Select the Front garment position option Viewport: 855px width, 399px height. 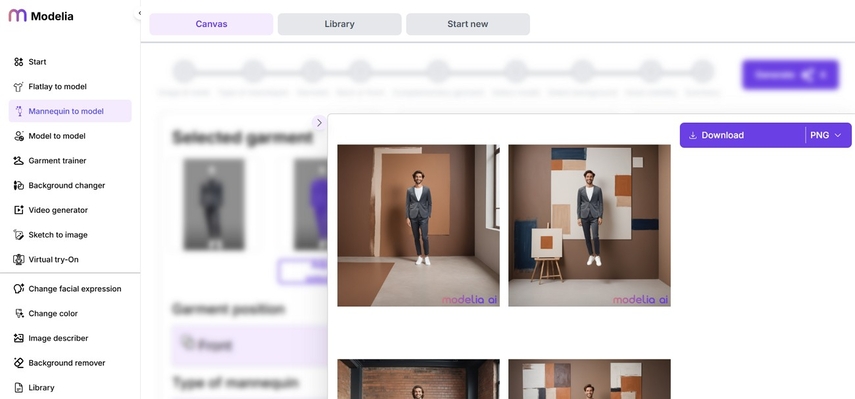tap(249, 345)
